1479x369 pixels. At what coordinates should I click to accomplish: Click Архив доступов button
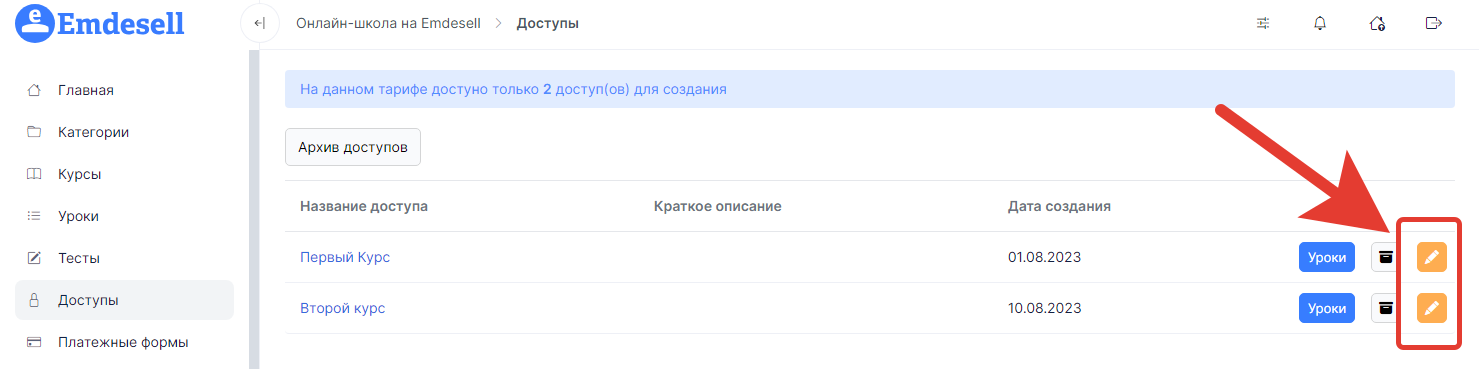[x=353, y=147]
